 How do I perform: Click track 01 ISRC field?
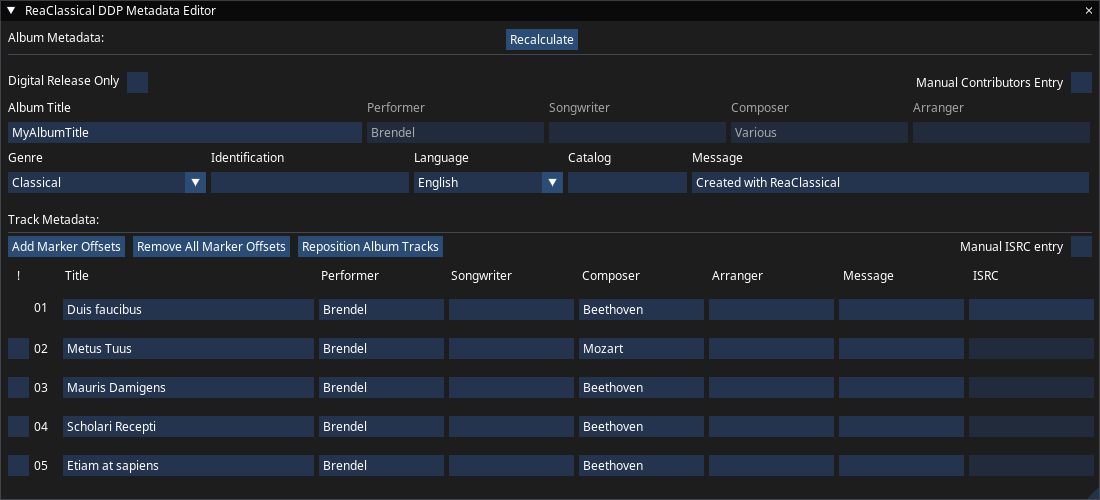click(x=1031, y=309)
